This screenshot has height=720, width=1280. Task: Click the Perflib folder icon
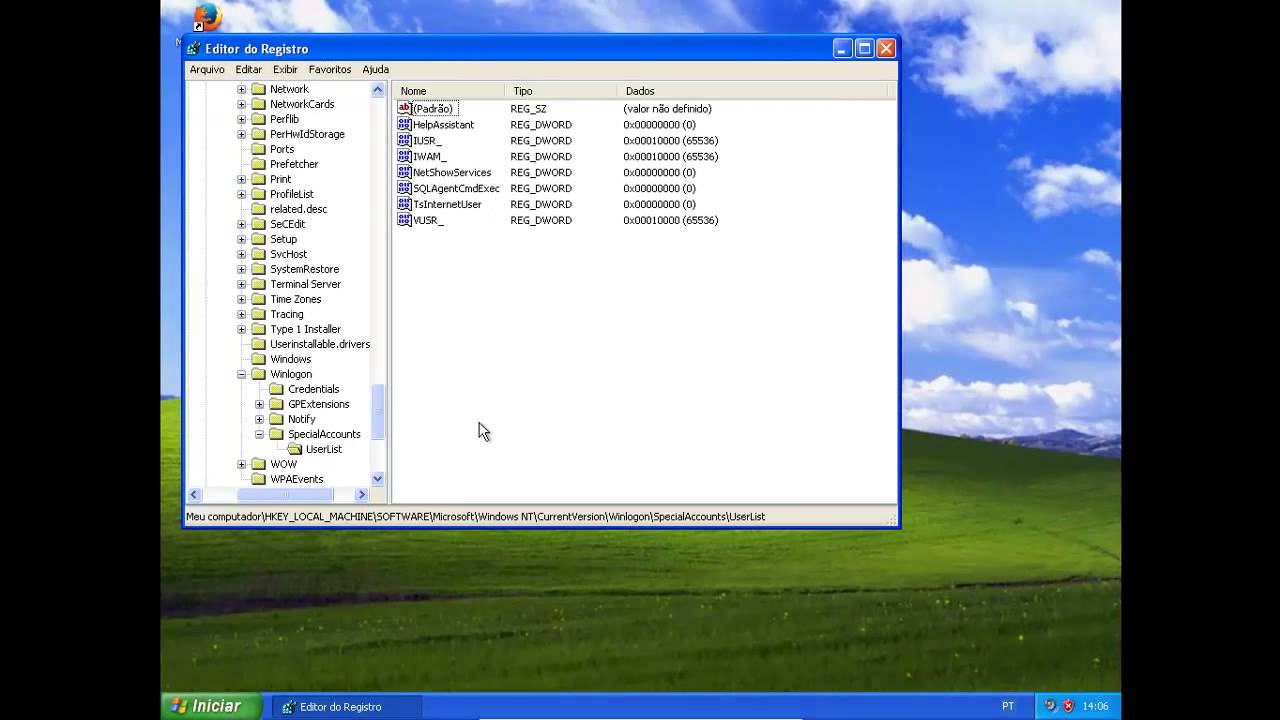(x=258, y=119)
